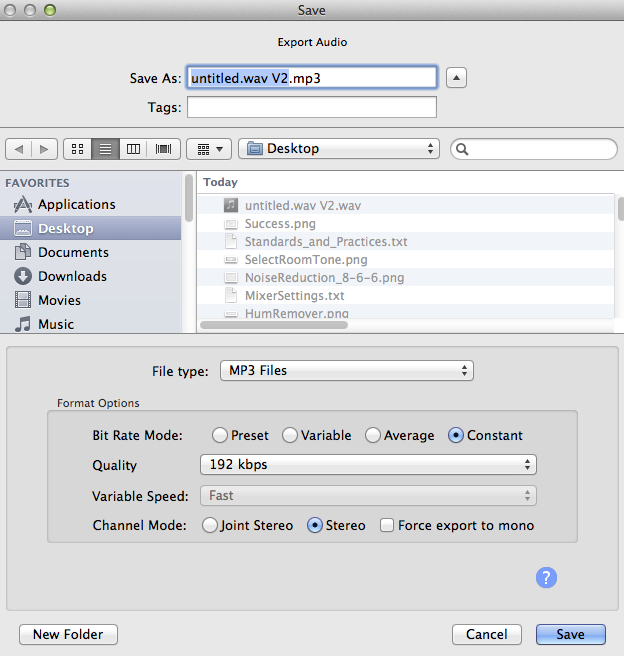Viewport: 624px width, 656px height.
Task: Click the Cancel button
Action: point(487,635)
